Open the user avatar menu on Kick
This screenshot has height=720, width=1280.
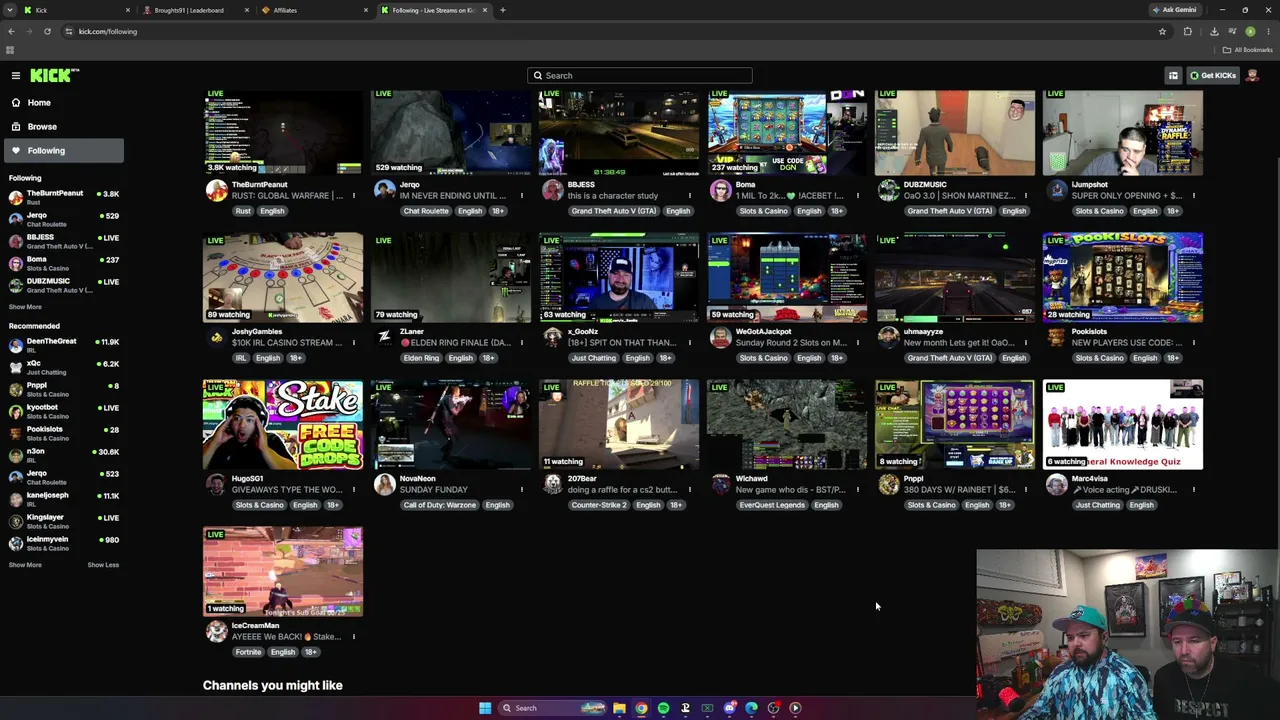(1252, 76)
